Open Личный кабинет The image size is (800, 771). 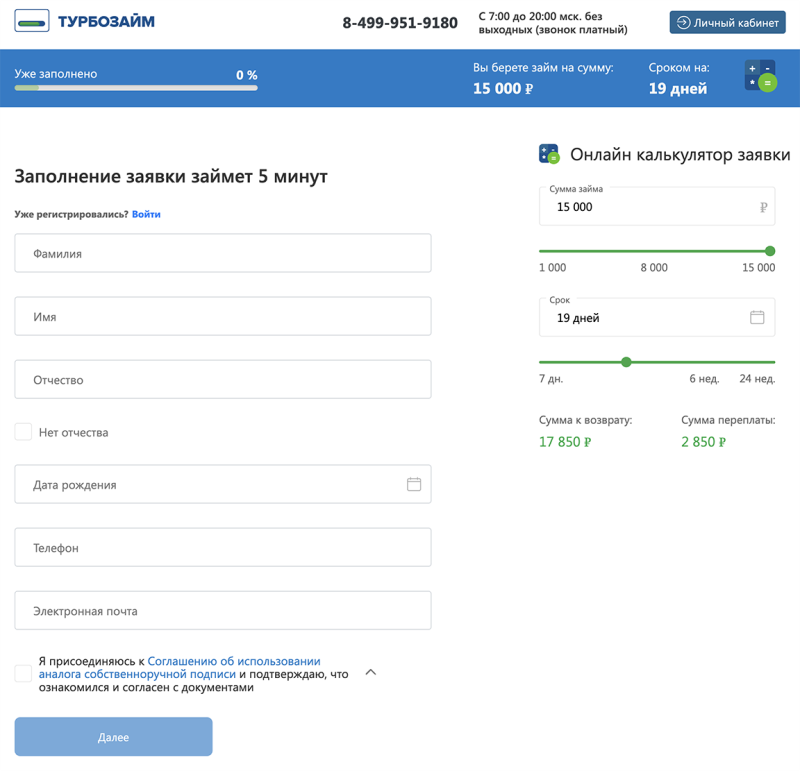[727, 22]
